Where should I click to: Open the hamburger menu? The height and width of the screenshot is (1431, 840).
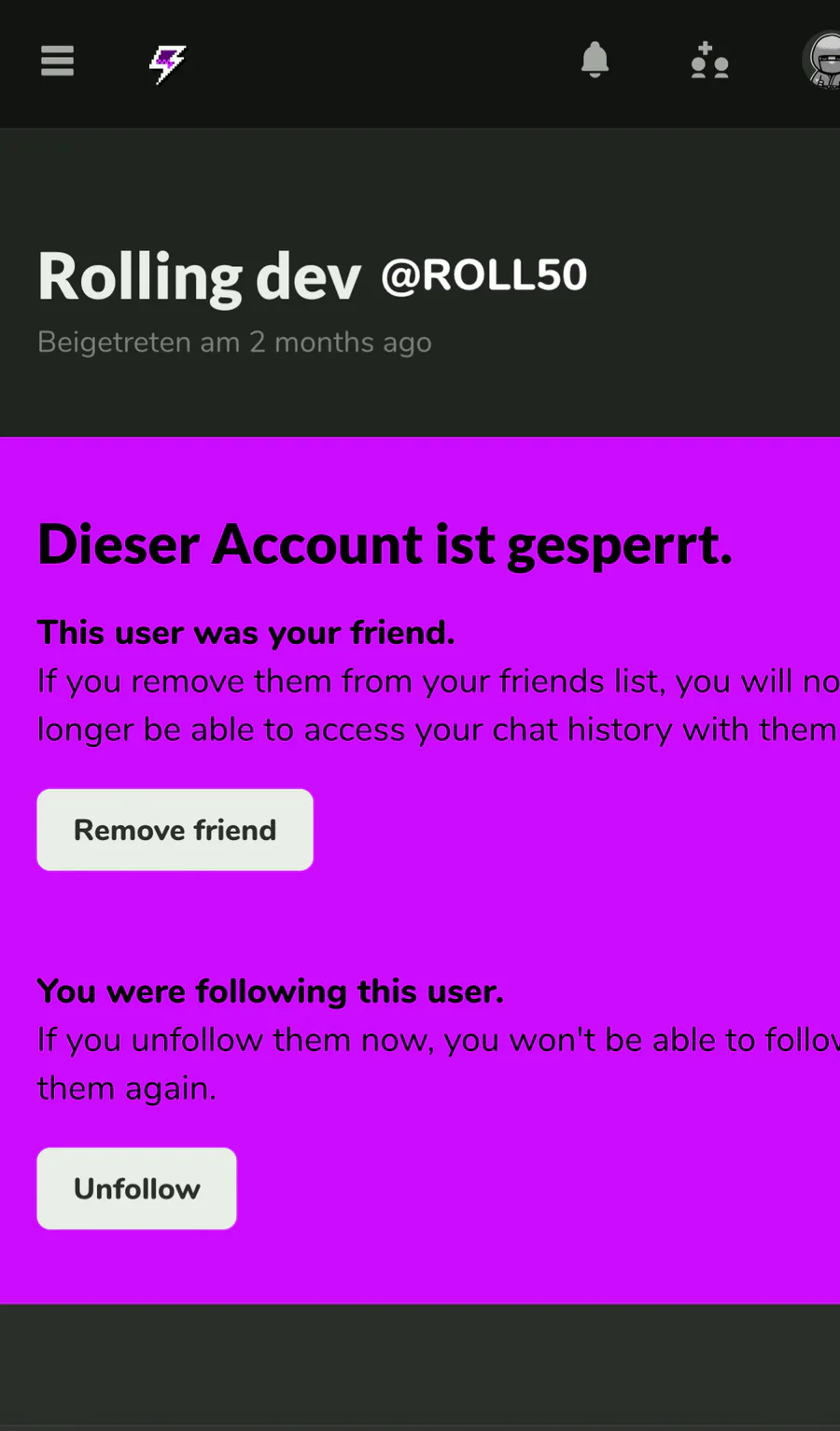tap(57, 61)
